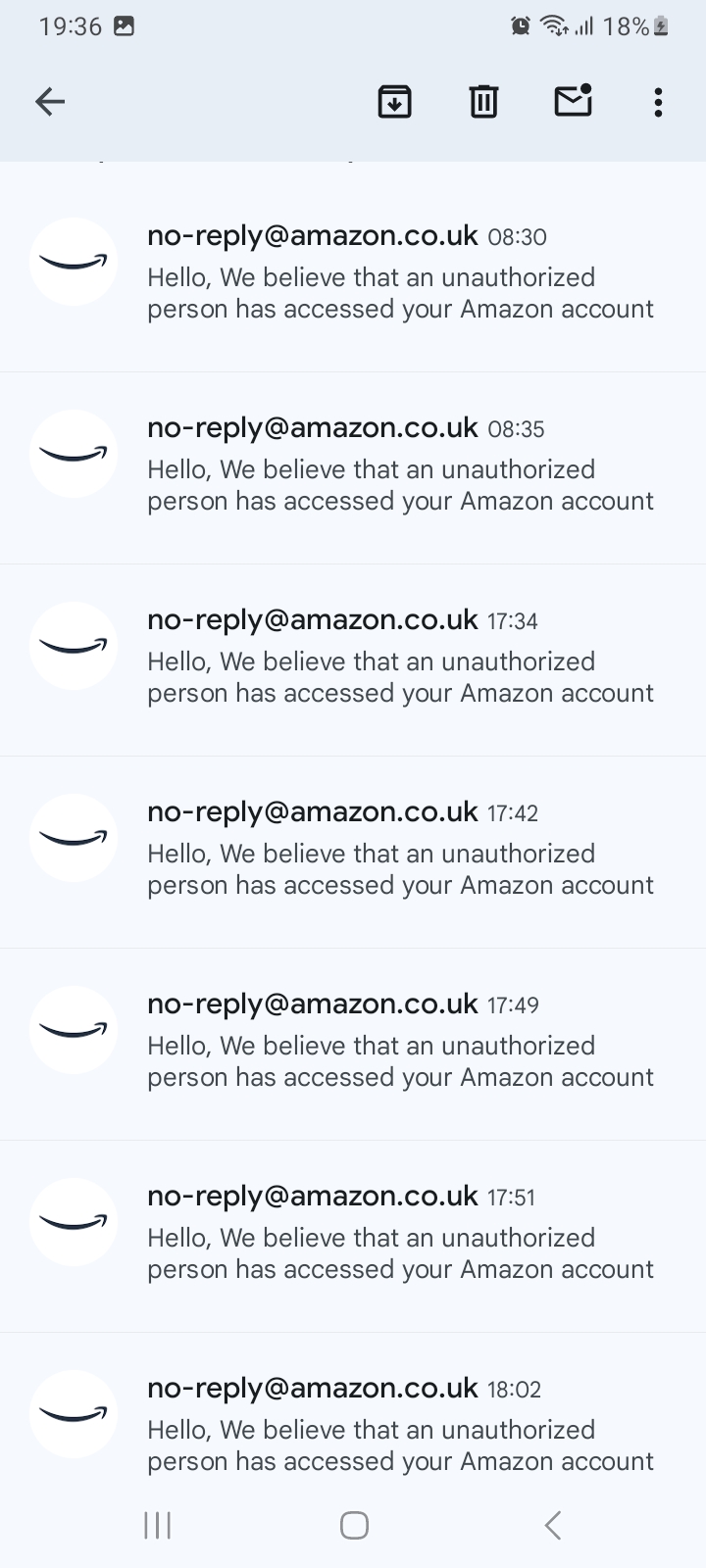Mark the conversation as unread
The image size is (706, 1568).
tap(573, 101)
